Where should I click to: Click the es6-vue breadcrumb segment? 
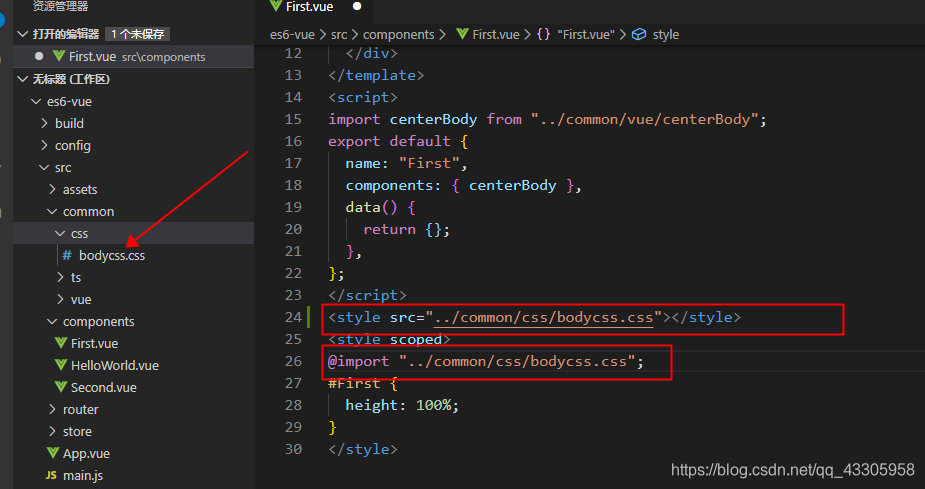point(292,34)
